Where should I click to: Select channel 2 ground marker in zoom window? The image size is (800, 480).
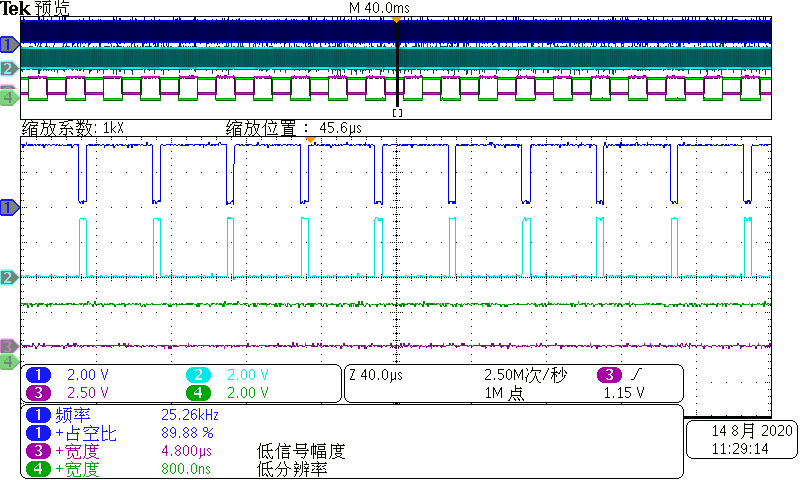(x=9, y=277)
